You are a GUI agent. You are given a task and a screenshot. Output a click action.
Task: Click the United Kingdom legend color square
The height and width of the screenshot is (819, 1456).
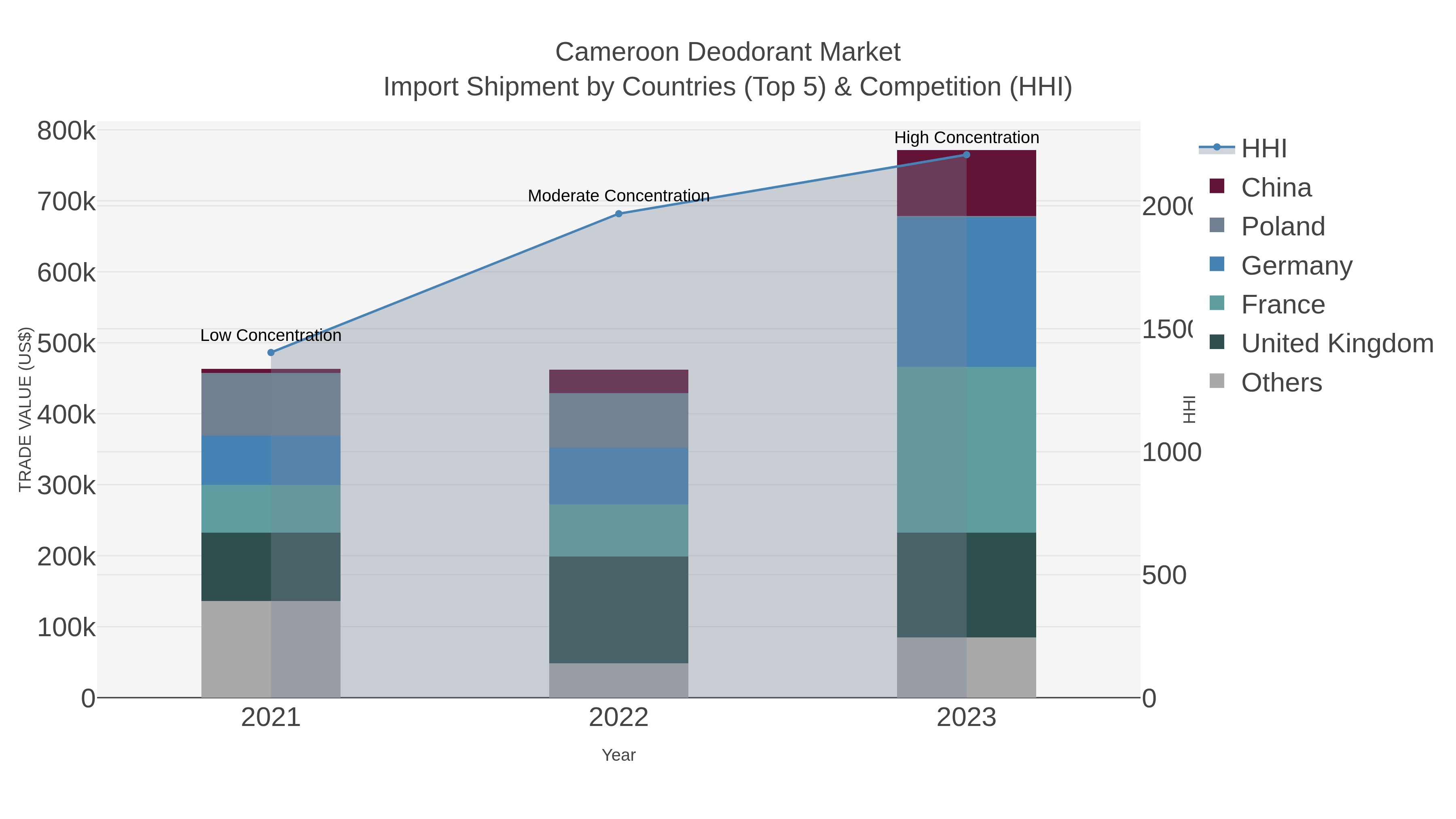(1217, 342)
